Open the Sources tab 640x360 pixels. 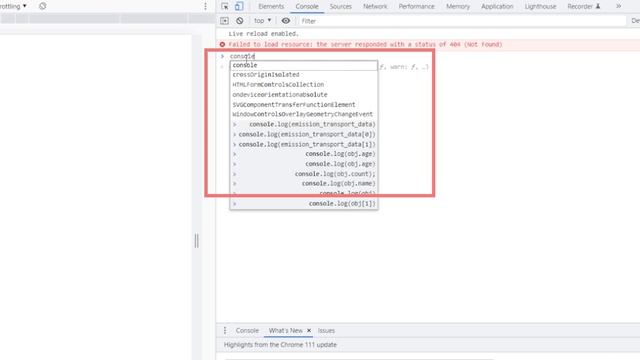click(x=340, y=7)
